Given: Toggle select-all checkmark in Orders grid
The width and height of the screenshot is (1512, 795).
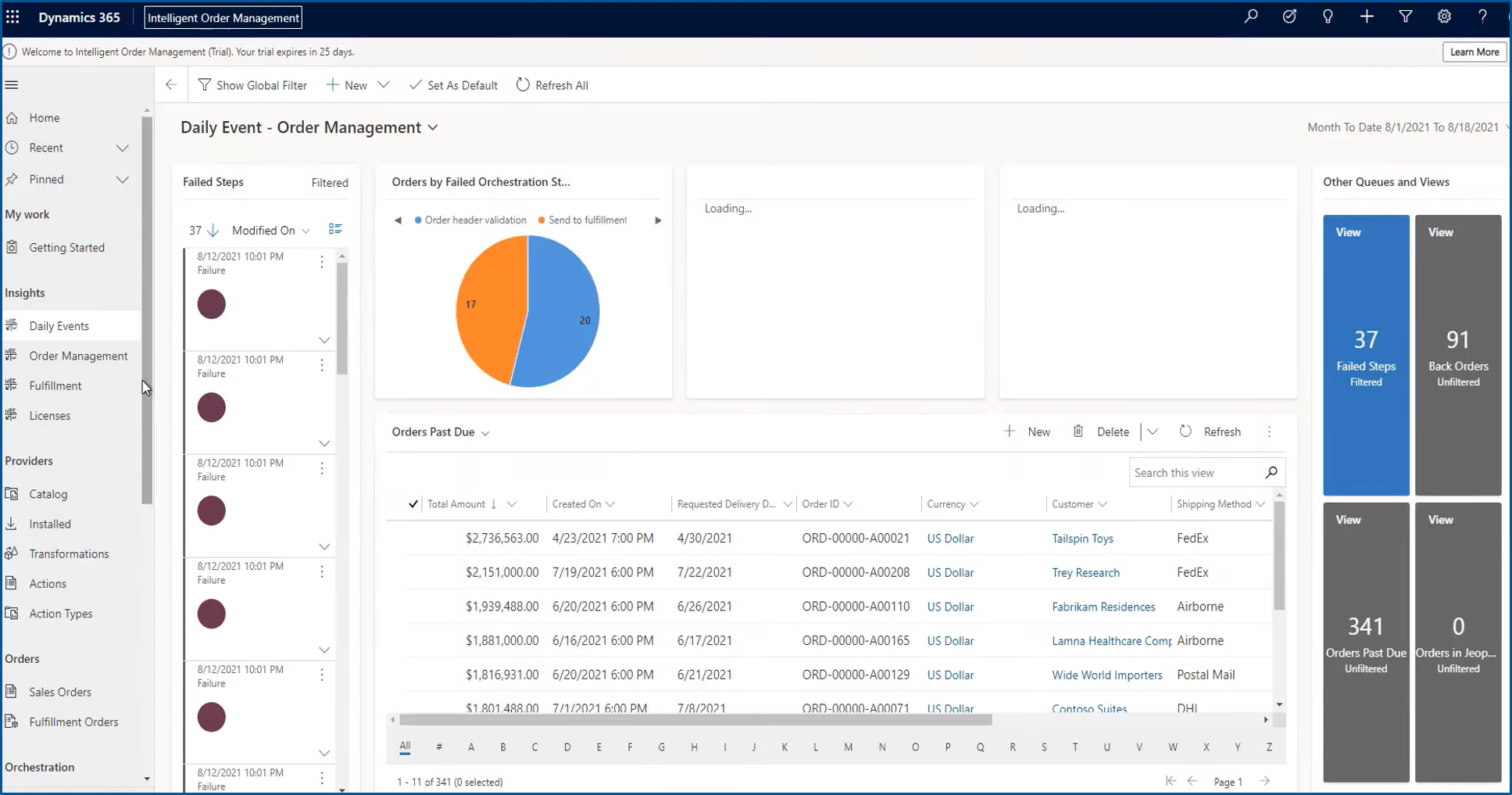Looking at the screenshot, I should tap(413, 504).
